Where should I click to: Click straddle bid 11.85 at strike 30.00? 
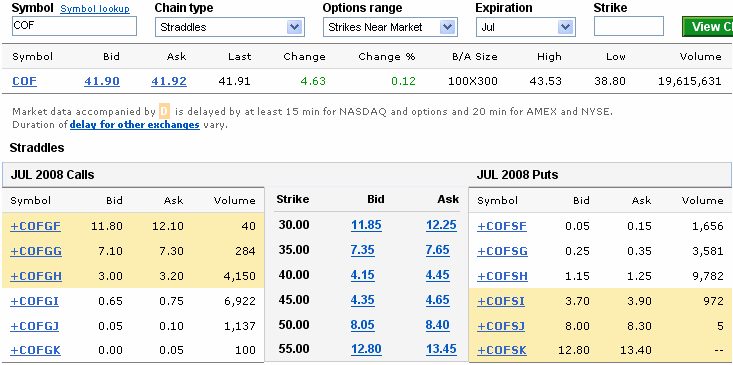pyautogui.click(x=366, y=225)
